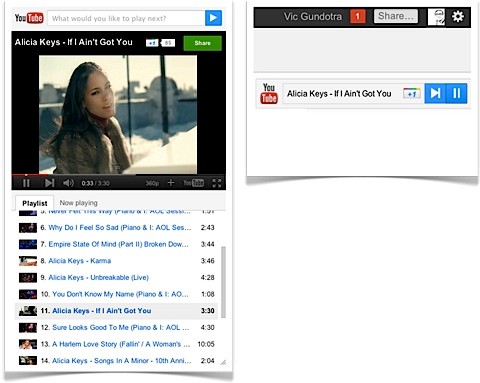Pause the video in the player controls
Viewport: 480px width, 383px height.
[26, 183]
